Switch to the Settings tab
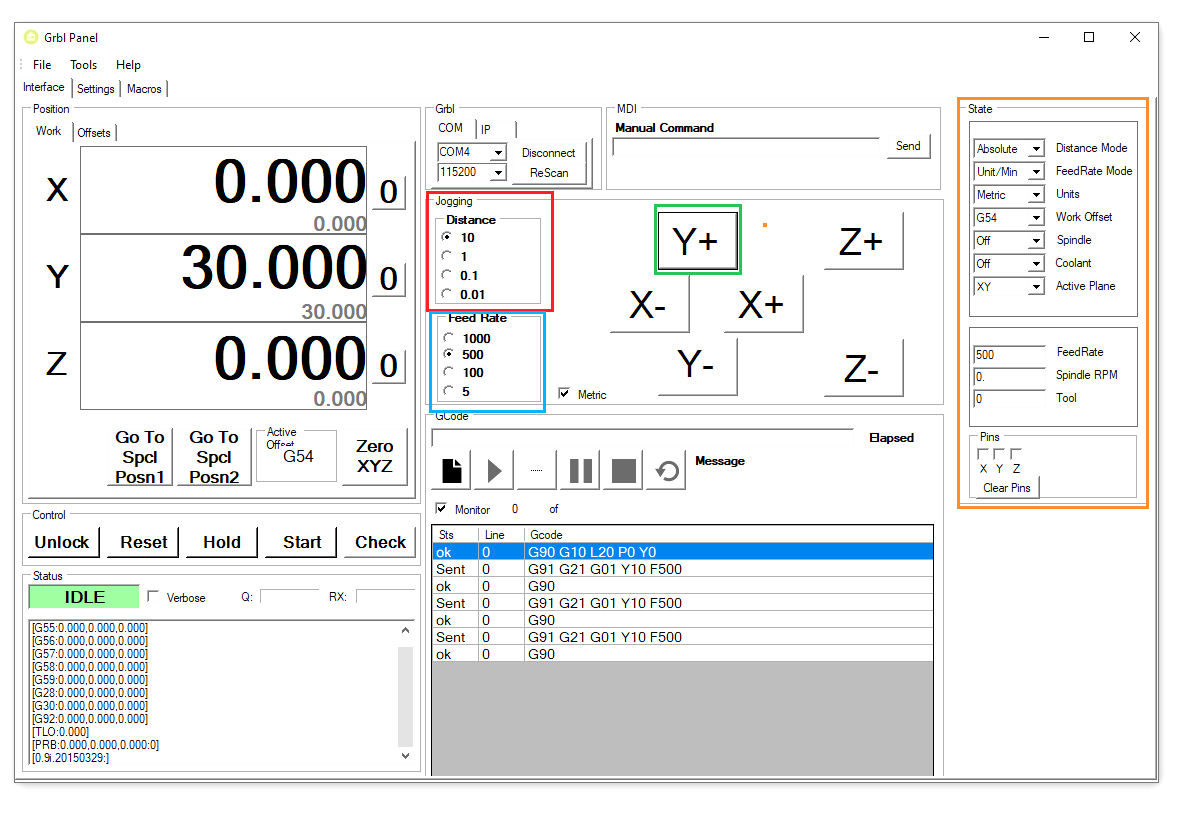 96,89
